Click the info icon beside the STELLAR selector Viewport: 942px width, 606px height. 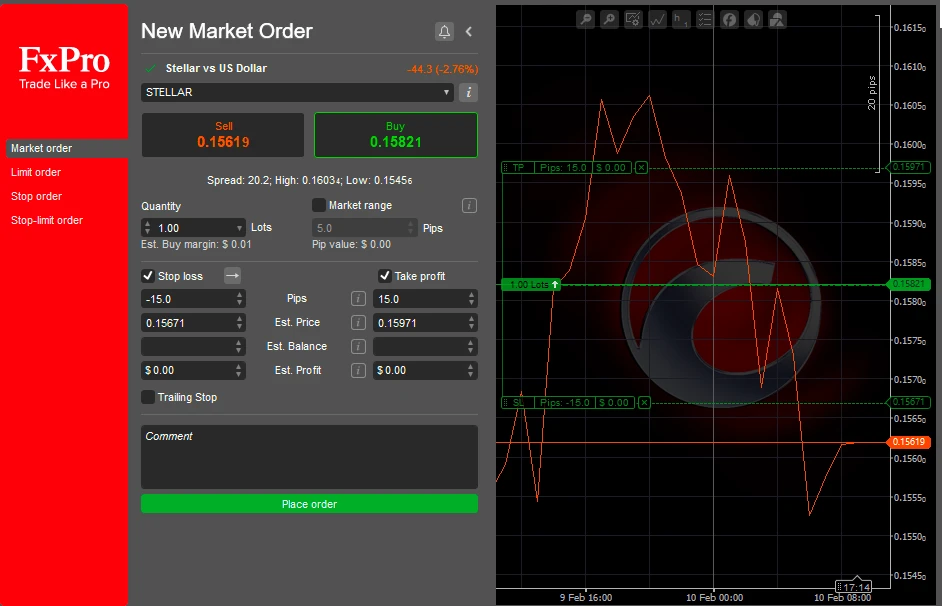(x=467, y=92)
